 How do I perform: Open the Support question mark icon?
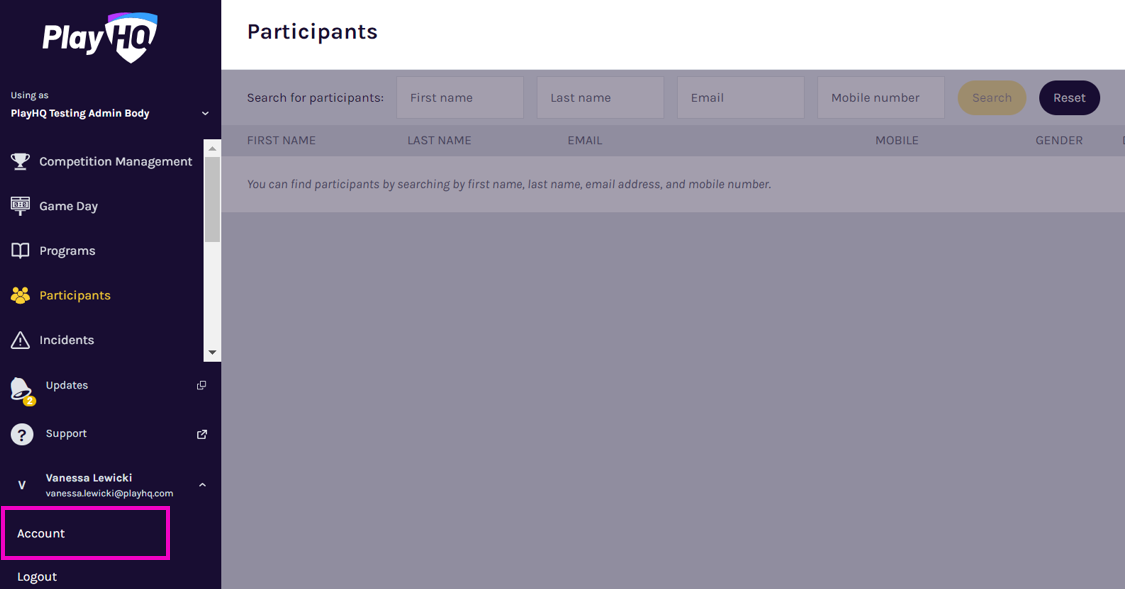[x=22, y=434]
